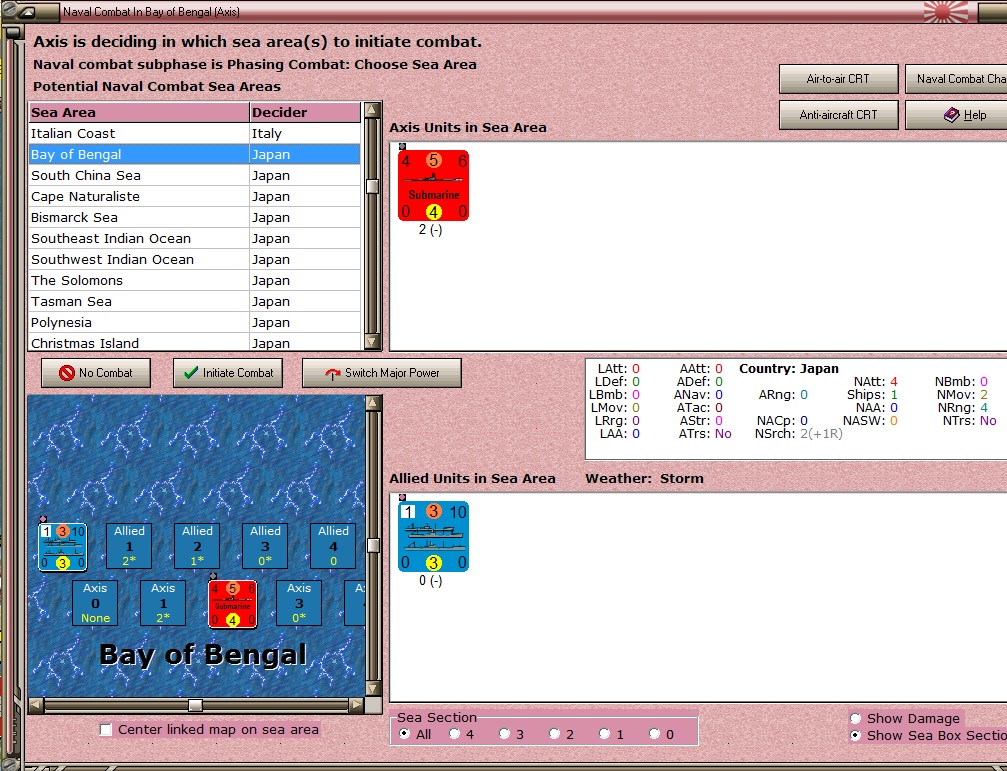
Task: Open the Air-to-air CRT chart
Action: pos(838,79)
